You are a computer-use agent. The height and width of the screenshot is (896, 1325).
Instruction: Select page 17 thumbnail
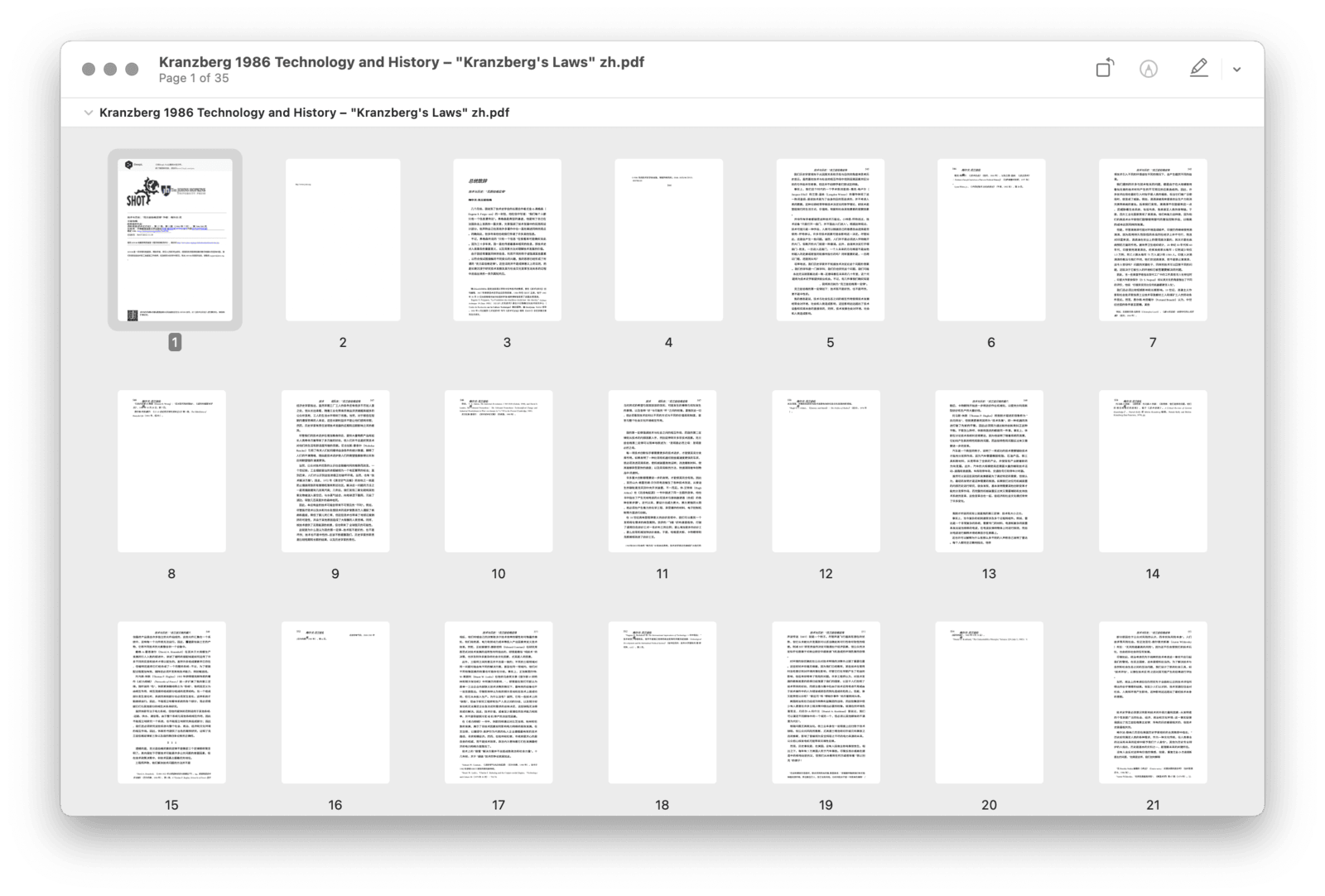pyautogui.click(x=499, y=702)
